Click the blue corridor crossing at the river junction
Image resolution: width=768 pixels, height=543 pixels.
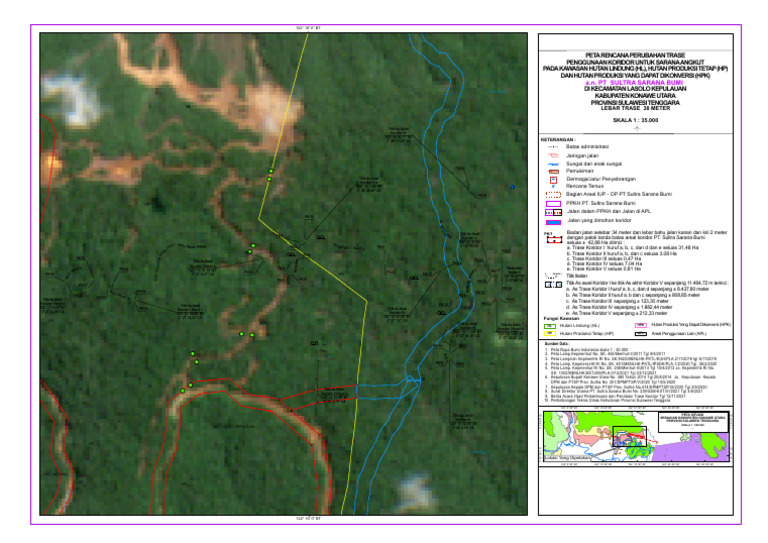tap(412, 380)
